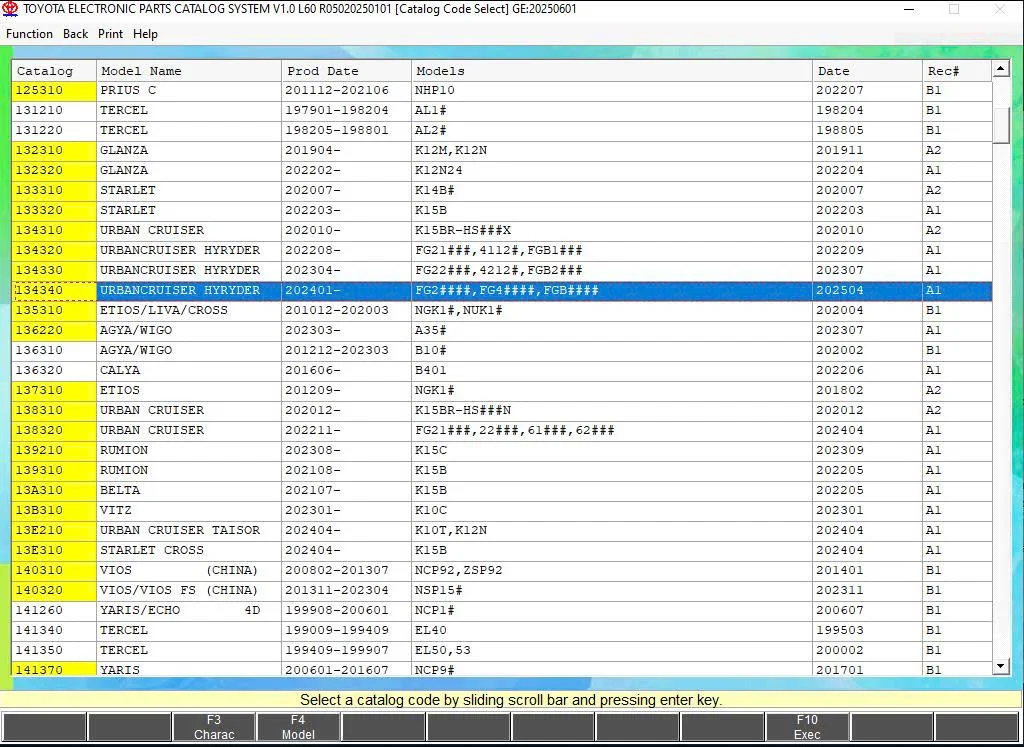Select catalog code 139210
The image size is (1024, 747).
coord(54,451)
